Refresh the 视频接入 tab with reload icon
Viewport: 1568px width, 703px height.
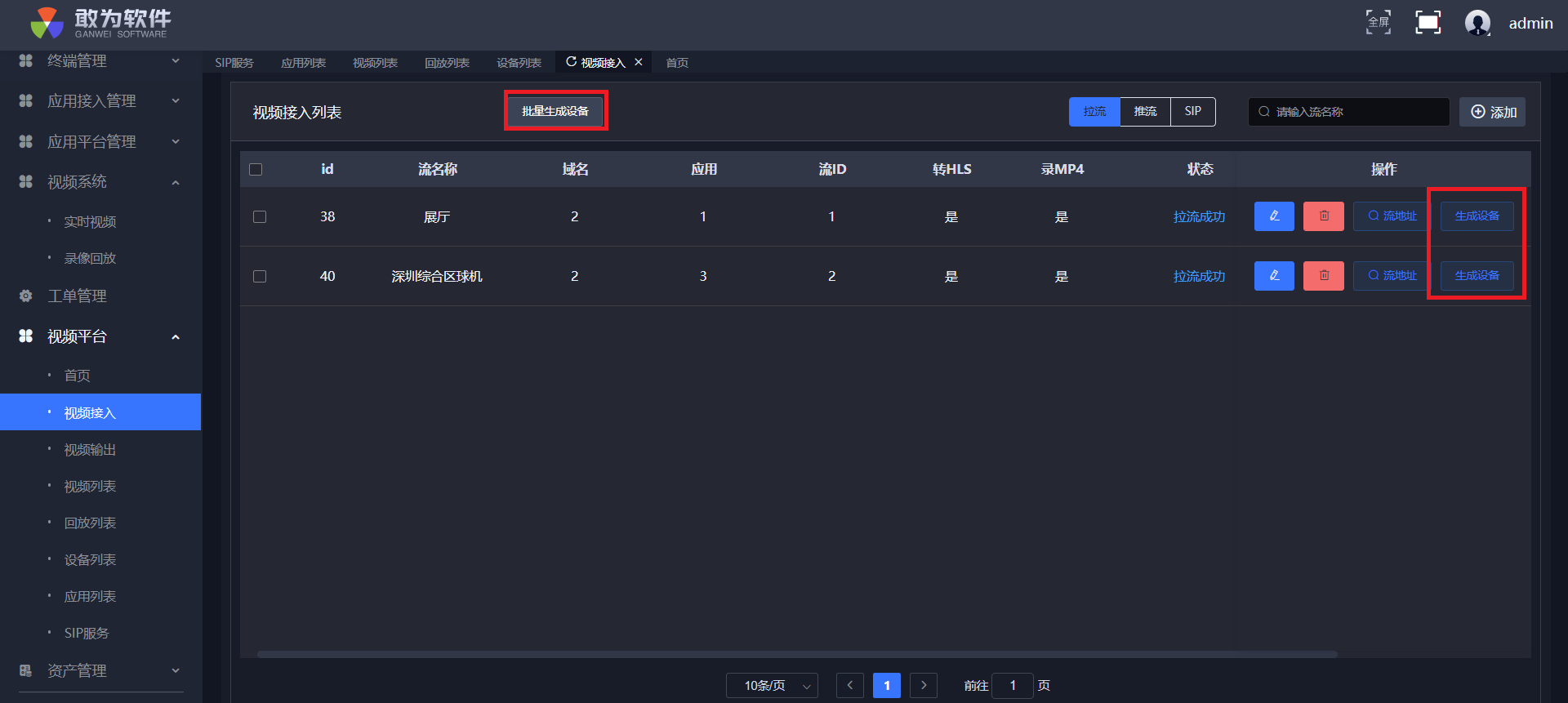tap(572, 62)
